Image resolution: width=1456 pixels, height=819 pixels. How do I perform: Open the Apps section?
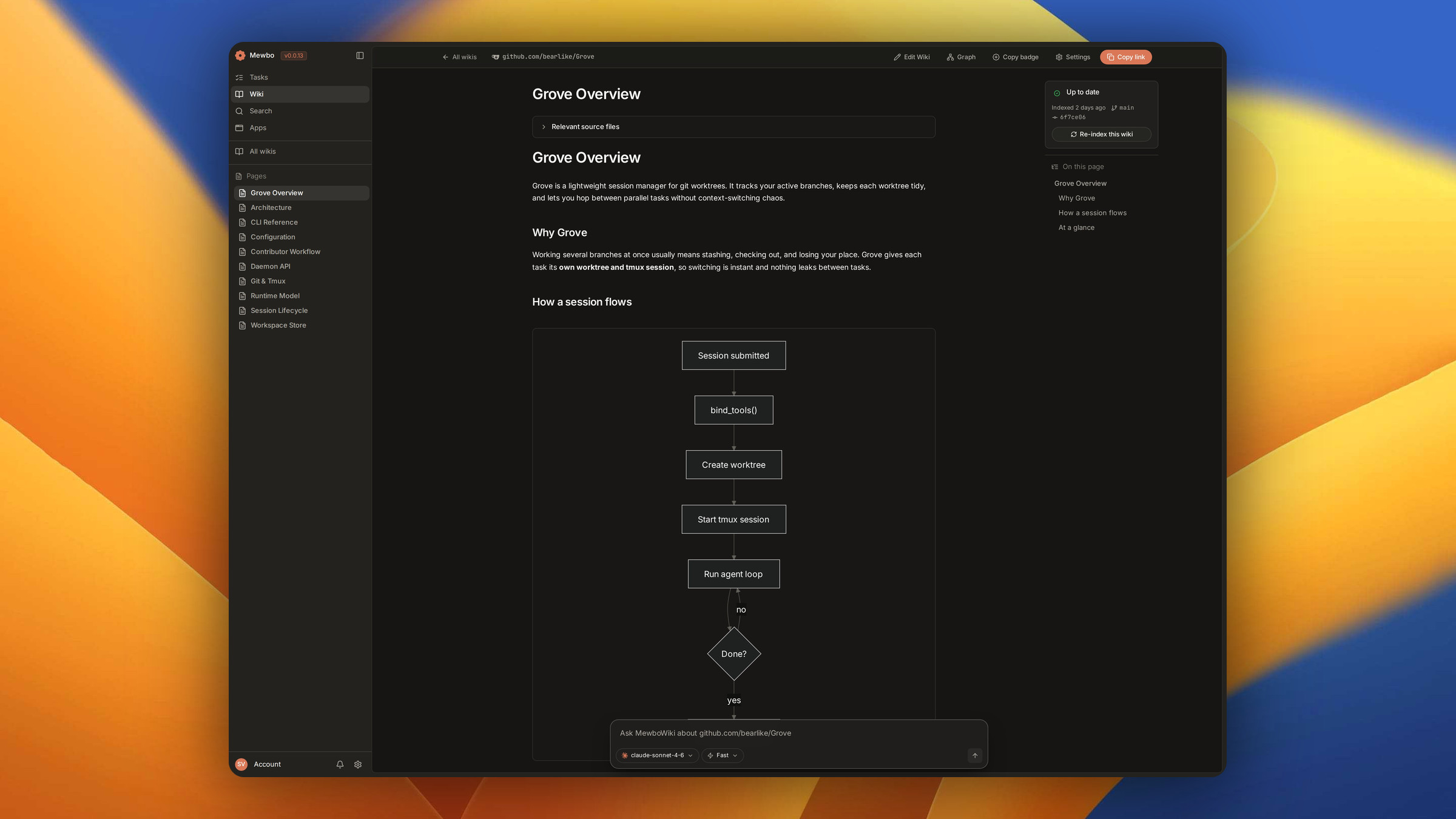point(300,128)
